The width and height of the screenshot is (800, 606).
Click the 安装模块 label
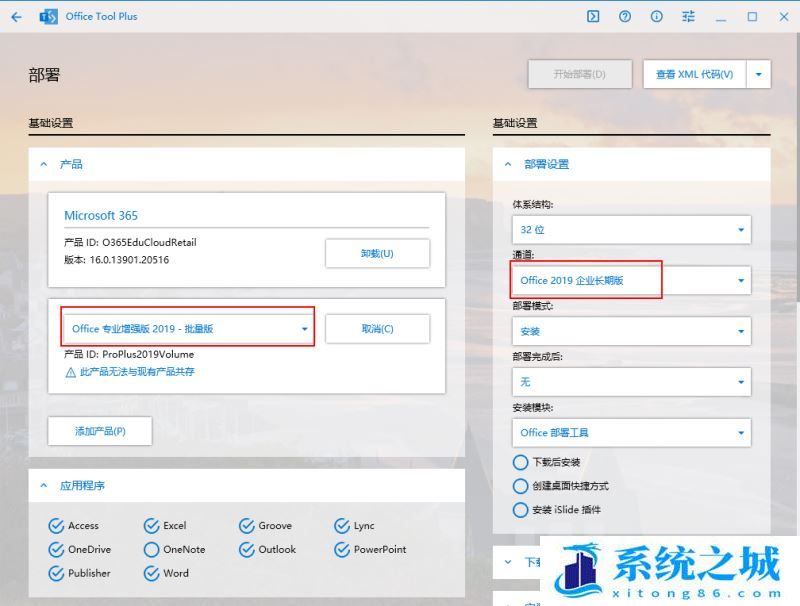click(x=533, y=408)
